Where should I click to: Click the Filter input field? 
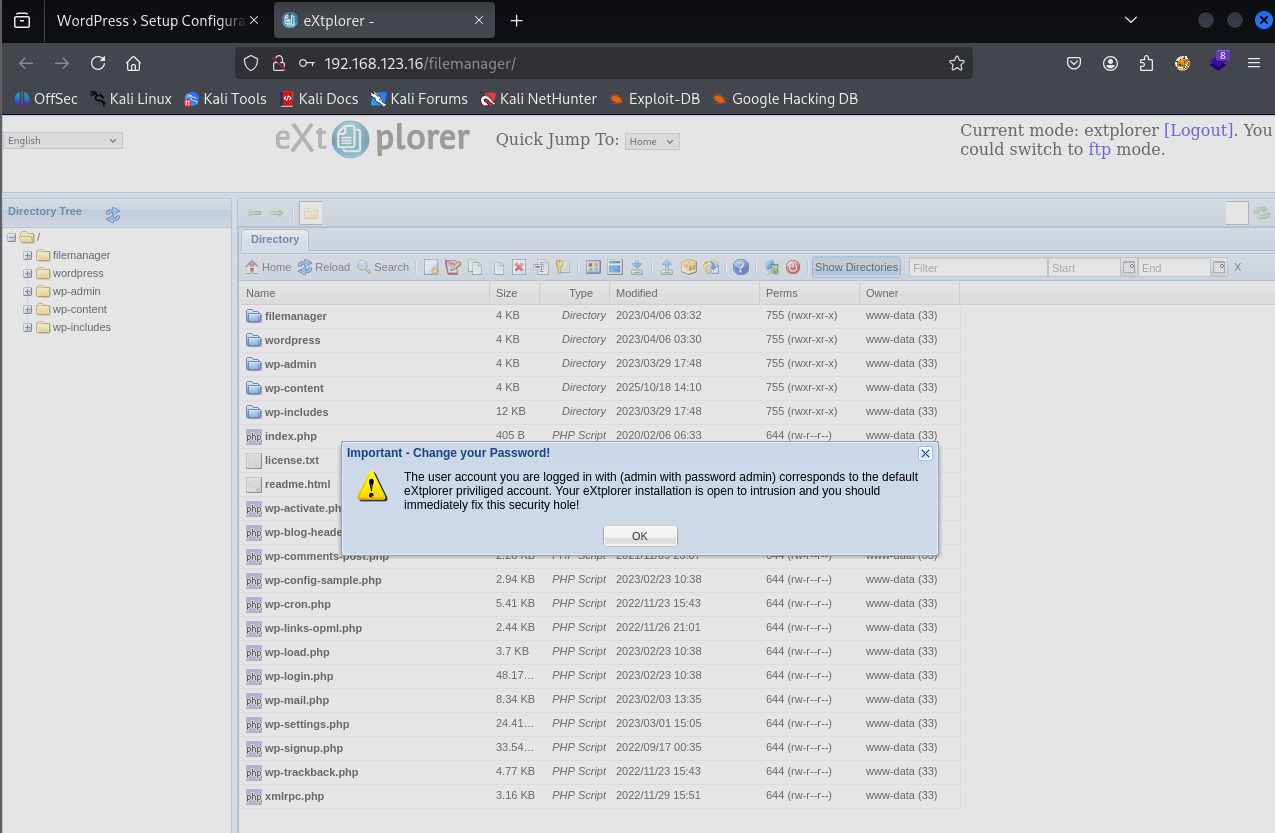(978, 267)
